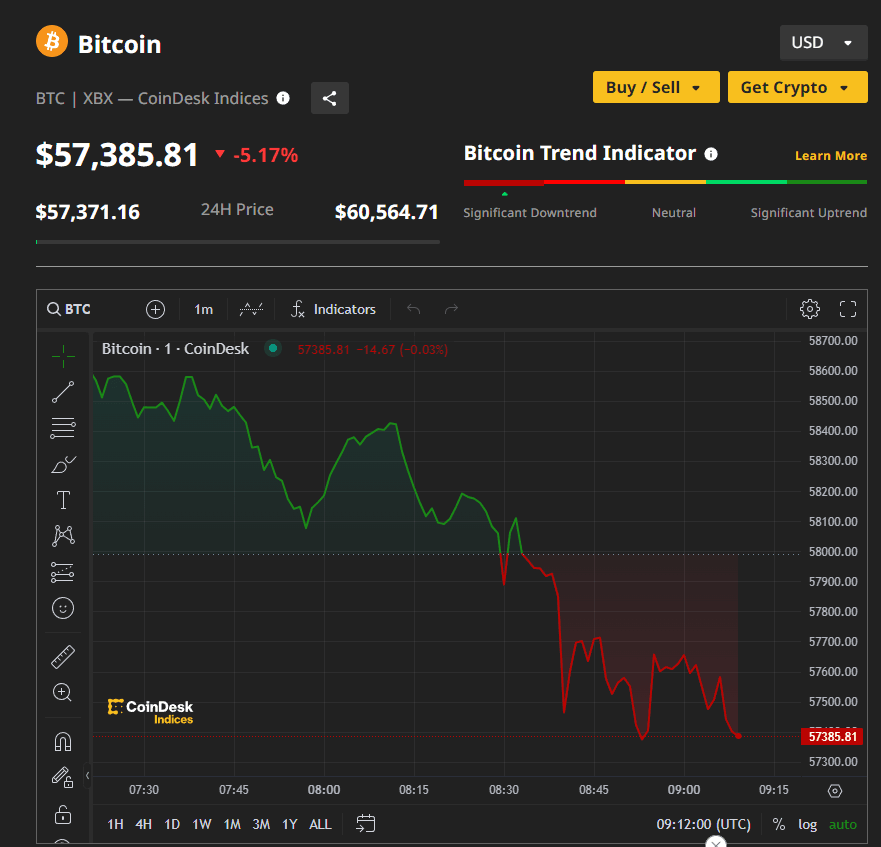Open the Indicators menu
The height and width of the screenshot is (847, 881).
click(x=333, y=309)
